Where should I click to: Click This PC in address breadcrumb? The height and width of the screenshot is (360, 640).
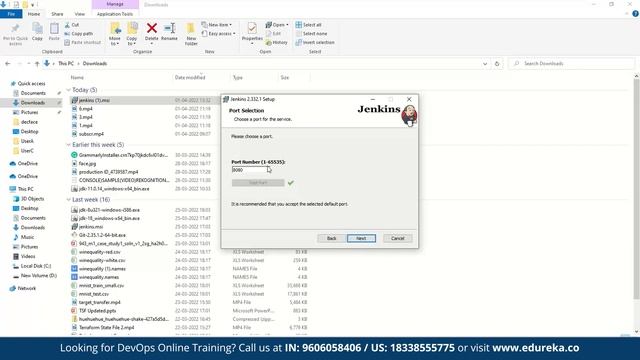[x=66, y=64]
